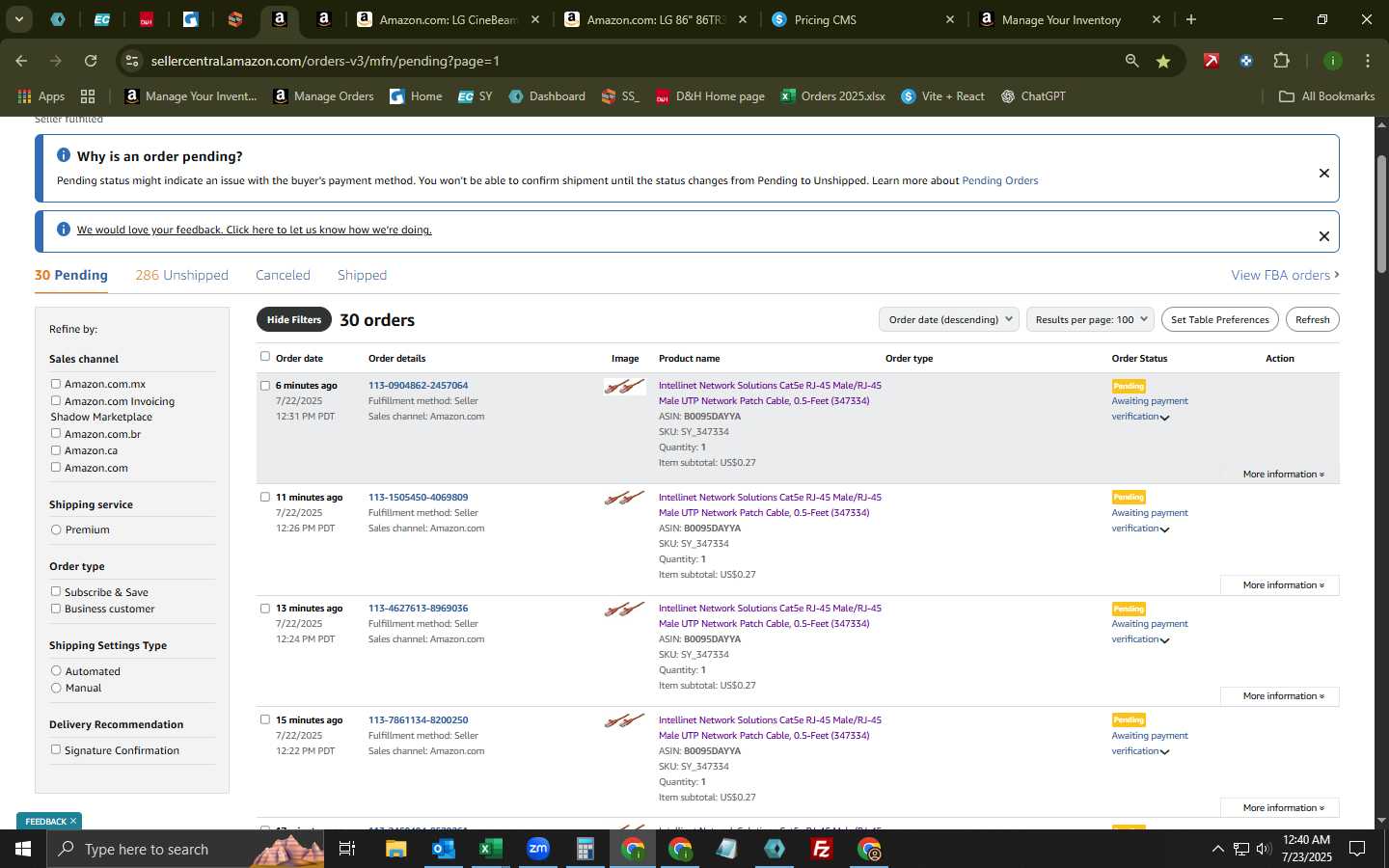
Task: Open Outlook from the taskbar
Action: coord(444,849)
